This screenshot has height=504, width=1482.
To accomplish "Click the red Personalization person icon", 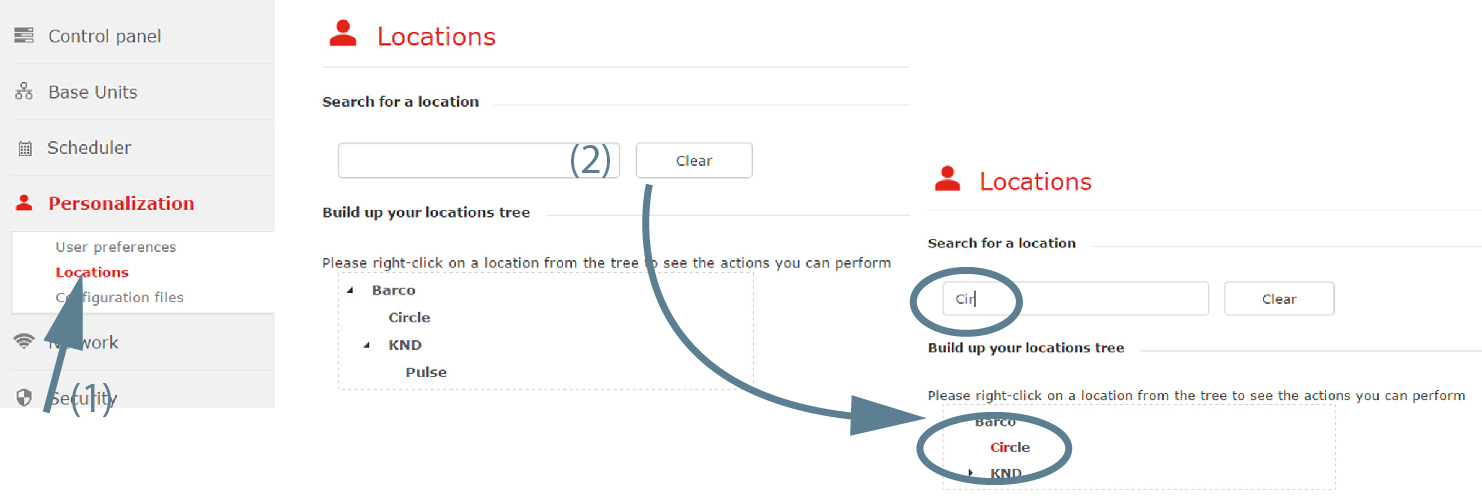I will coord(24,203).
